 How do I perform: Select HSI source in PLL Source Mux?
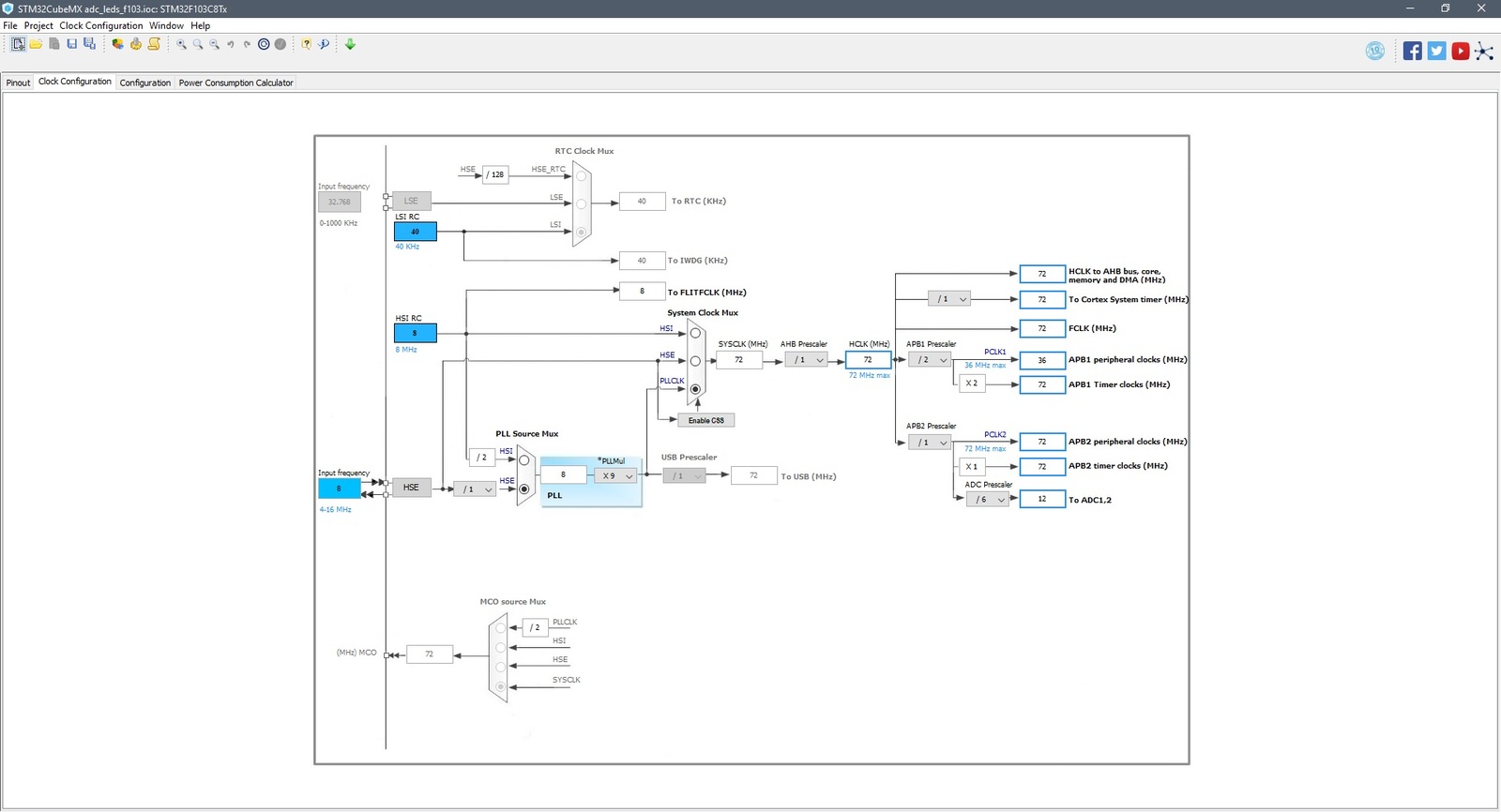(524, 460)
